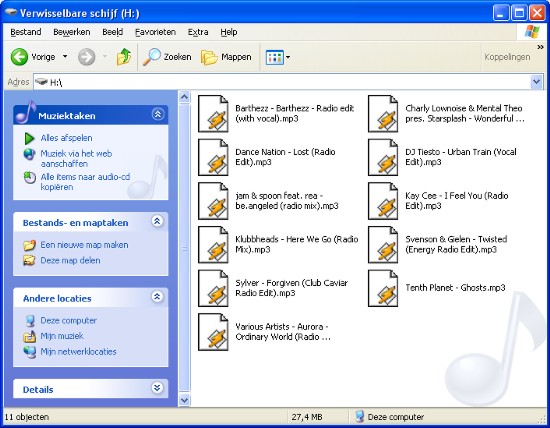Open the Favorieten menu
This screenshot has width=550, height=428.
[155, 32]
